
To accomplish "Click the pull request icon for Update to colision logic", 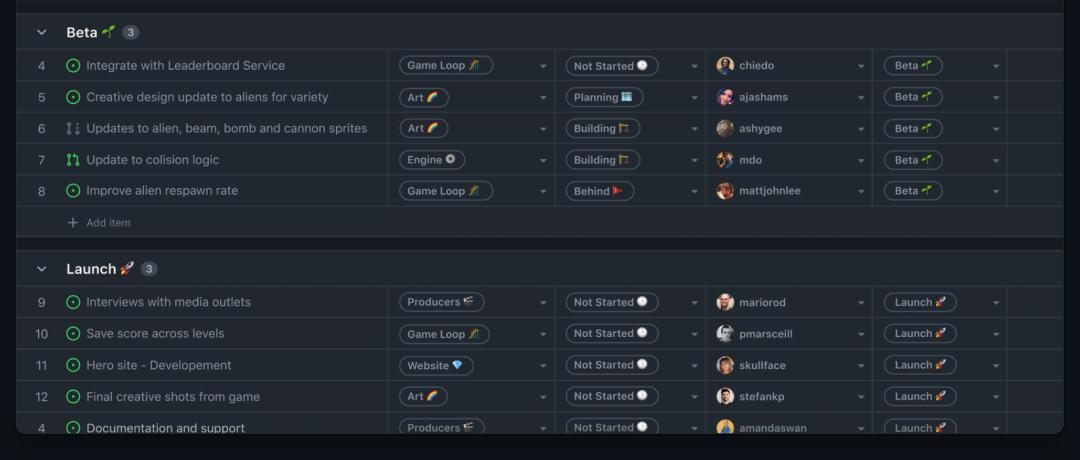I will [x=73, y=160].
